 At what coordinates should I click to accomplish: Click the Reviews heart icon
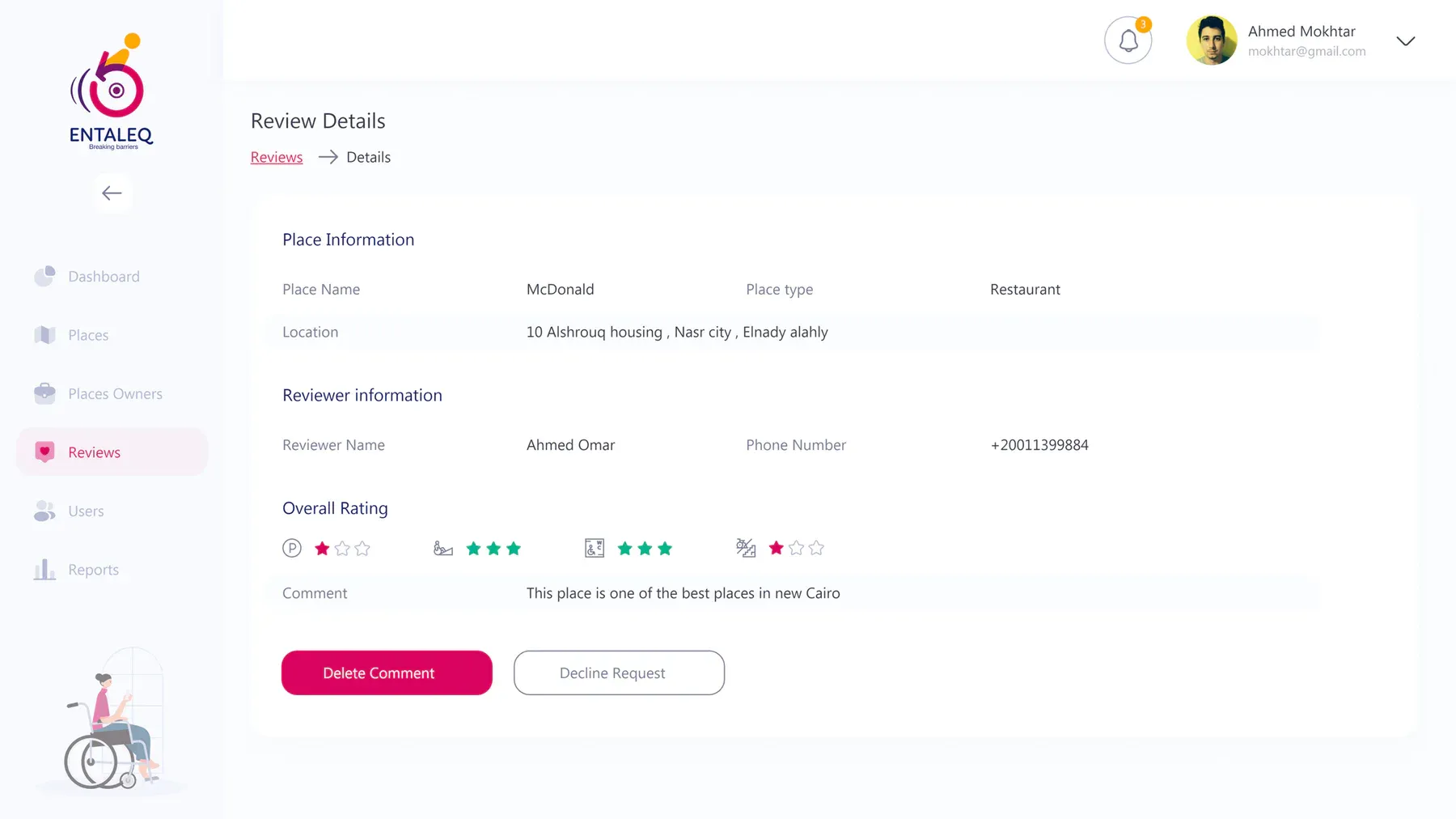tap(44, 452)
